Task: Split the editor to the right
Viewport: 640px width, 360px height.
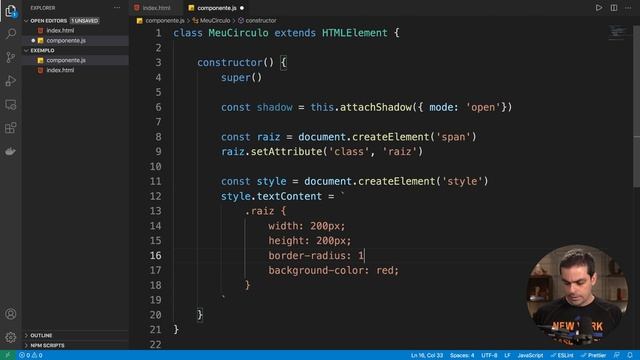Action: coord(614,8)
